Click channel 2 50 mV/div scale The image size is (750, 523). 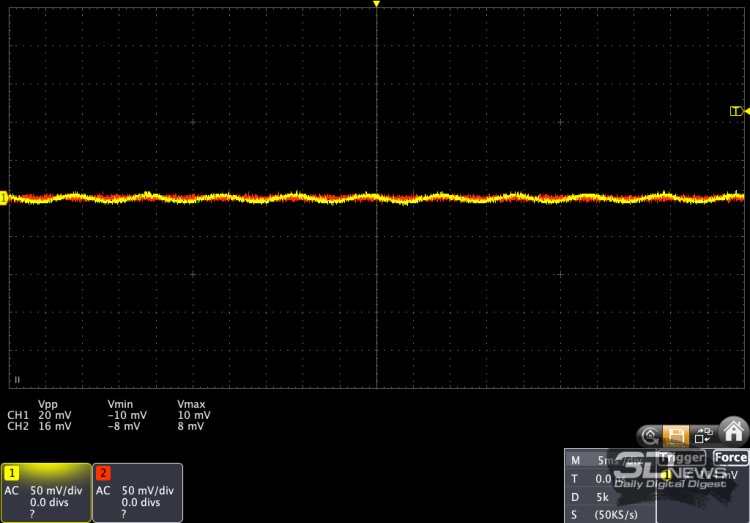pyautogui.click(x=147, y=490)
